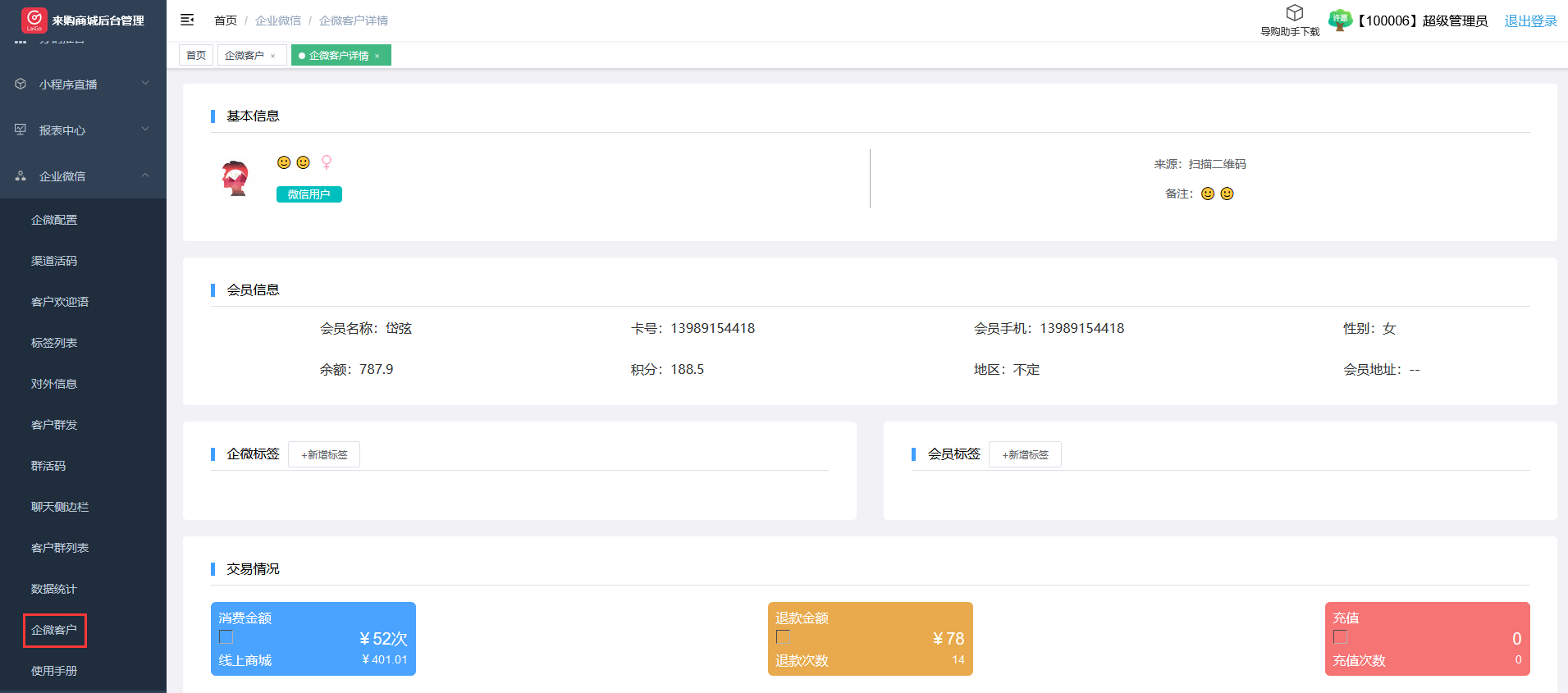Switch to the 首页 tab

[x=196, y=55]
